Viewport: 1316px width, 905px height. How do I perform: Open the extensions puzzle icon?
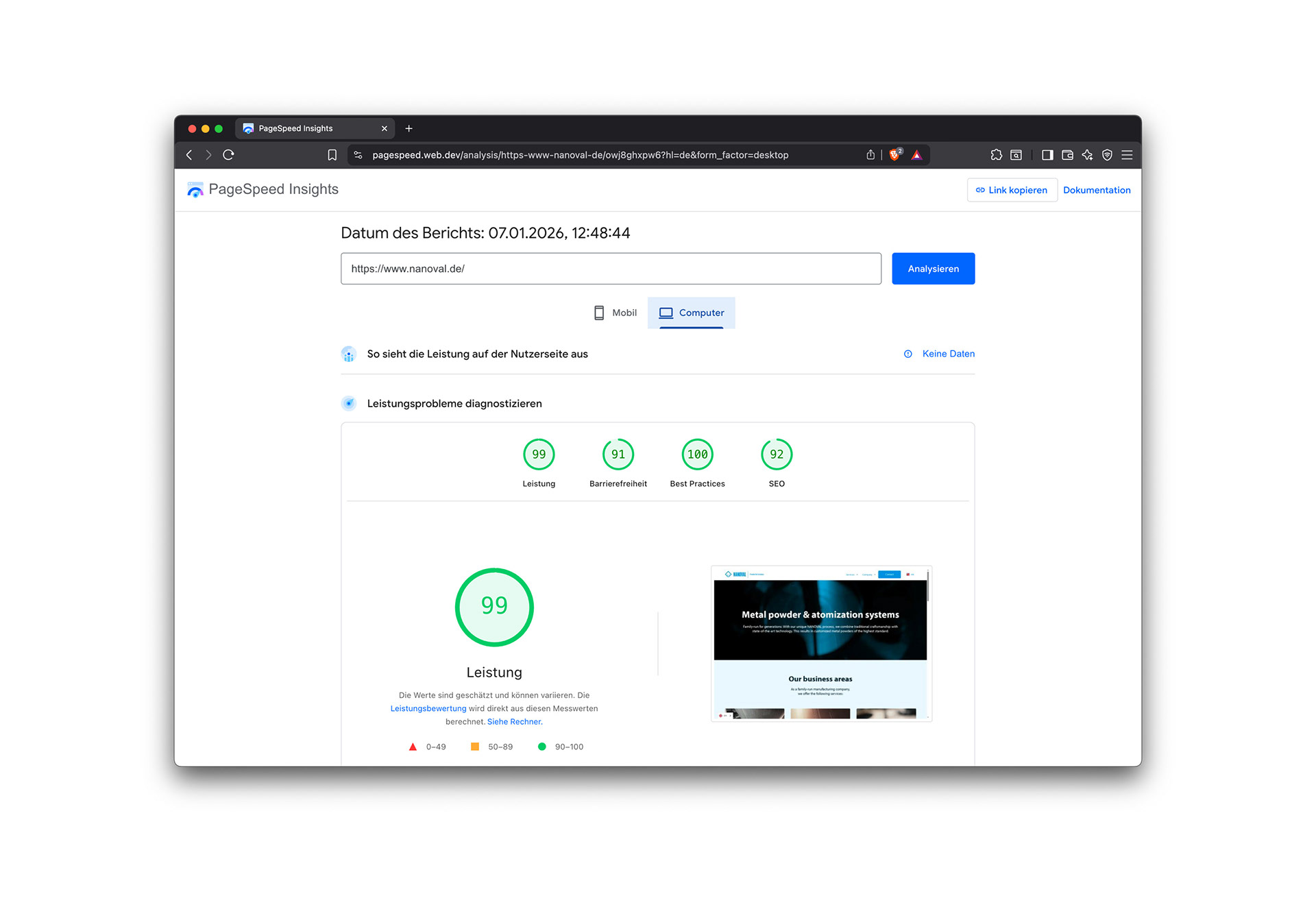pos(996,155)
